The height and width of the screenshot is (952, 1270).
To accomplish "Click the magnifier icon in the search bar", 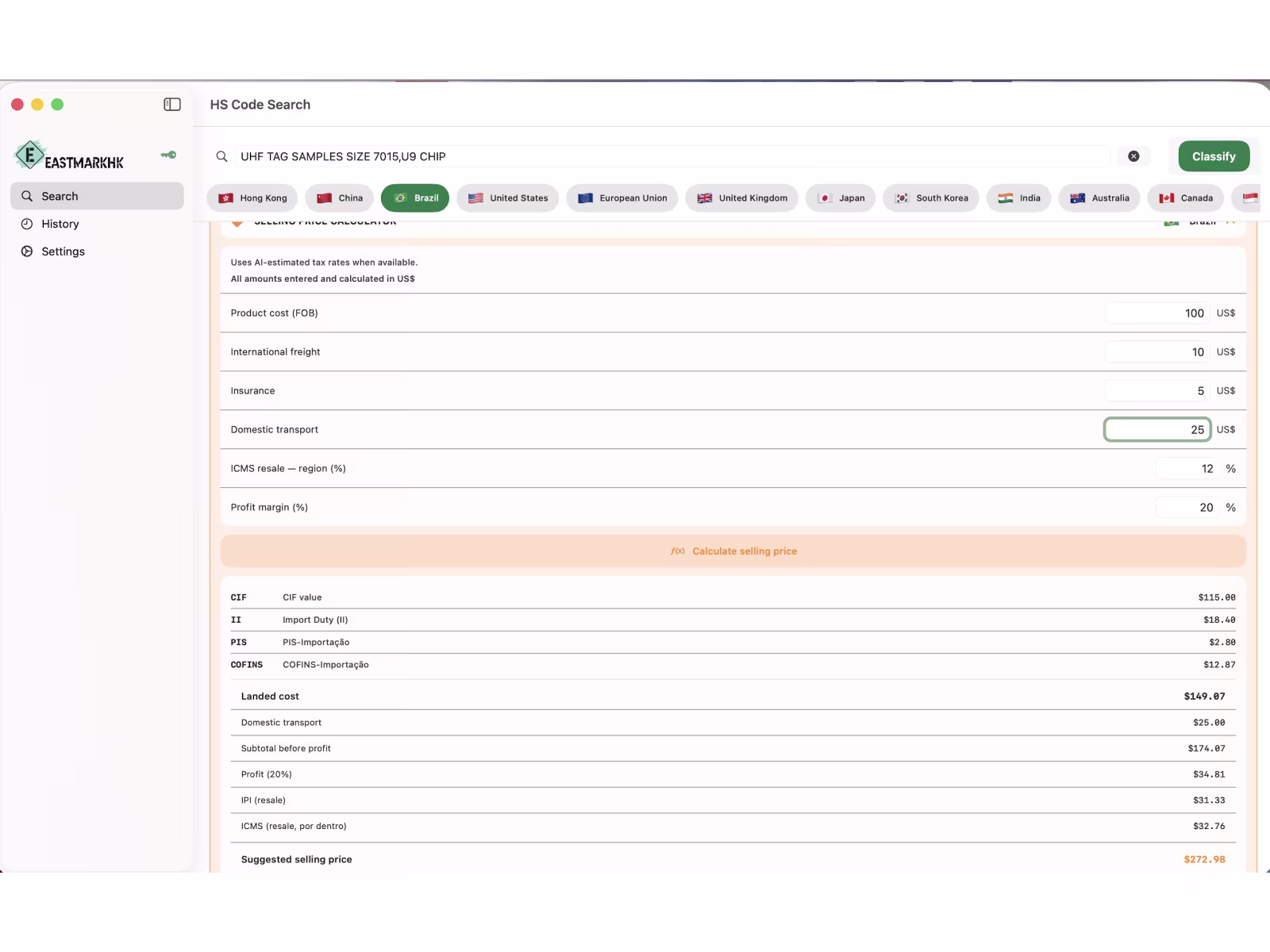I will pyautogui.click(x=222, y=156).
